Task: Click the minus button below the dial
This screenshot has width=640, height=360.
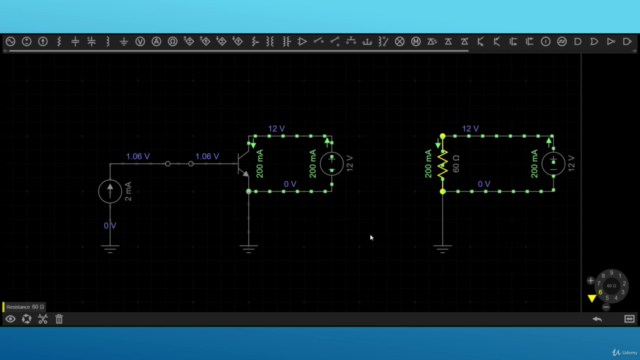Action: point(606,307)
